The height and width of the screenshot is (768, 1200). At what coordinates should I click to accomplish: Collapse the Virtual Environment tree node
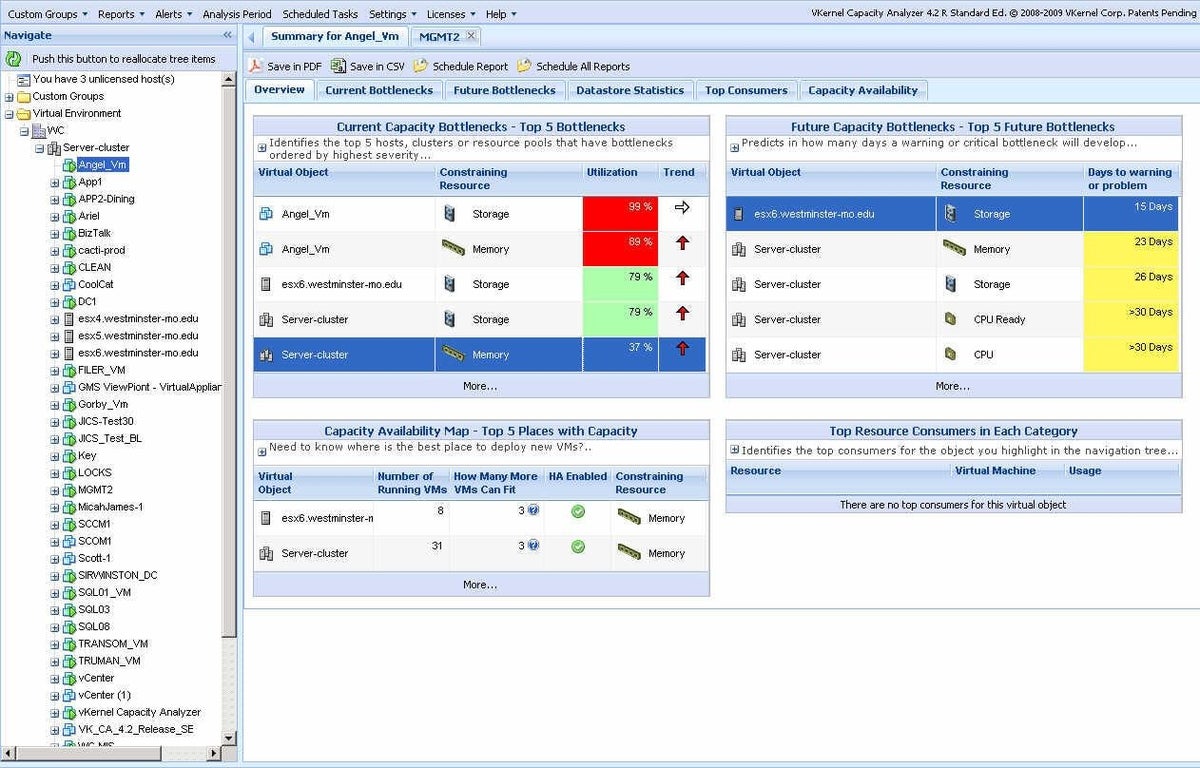coord(9,114)
